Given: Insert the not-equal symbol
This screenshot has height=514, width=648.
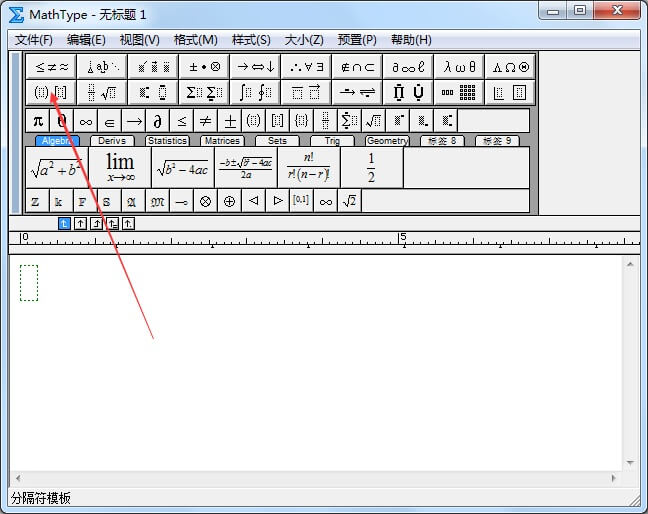Looking at the screenshot, I should 206,121.
